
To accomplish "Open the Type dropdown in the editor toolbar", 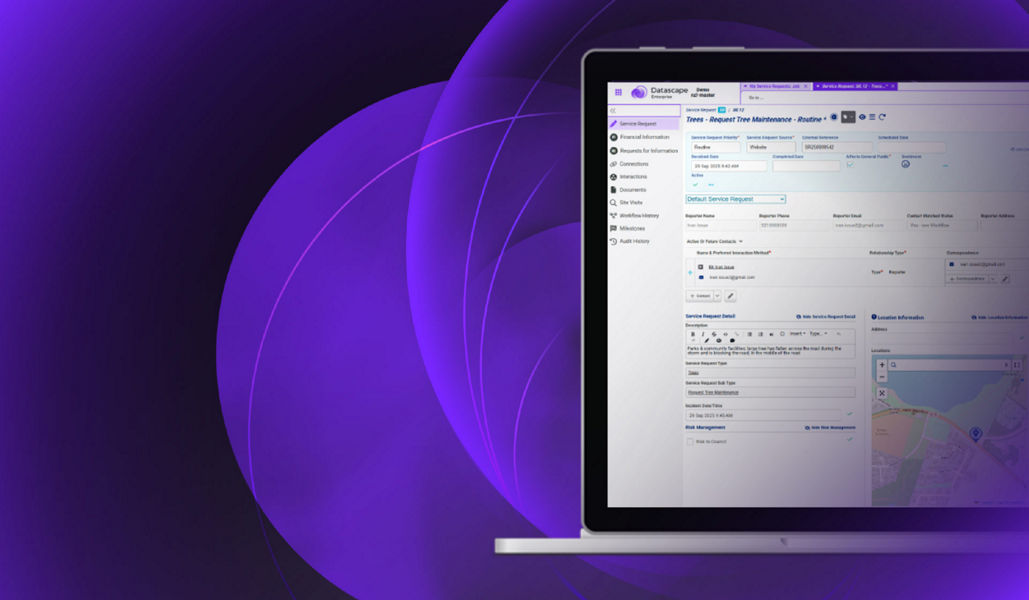I will click(x=818, y=333).
